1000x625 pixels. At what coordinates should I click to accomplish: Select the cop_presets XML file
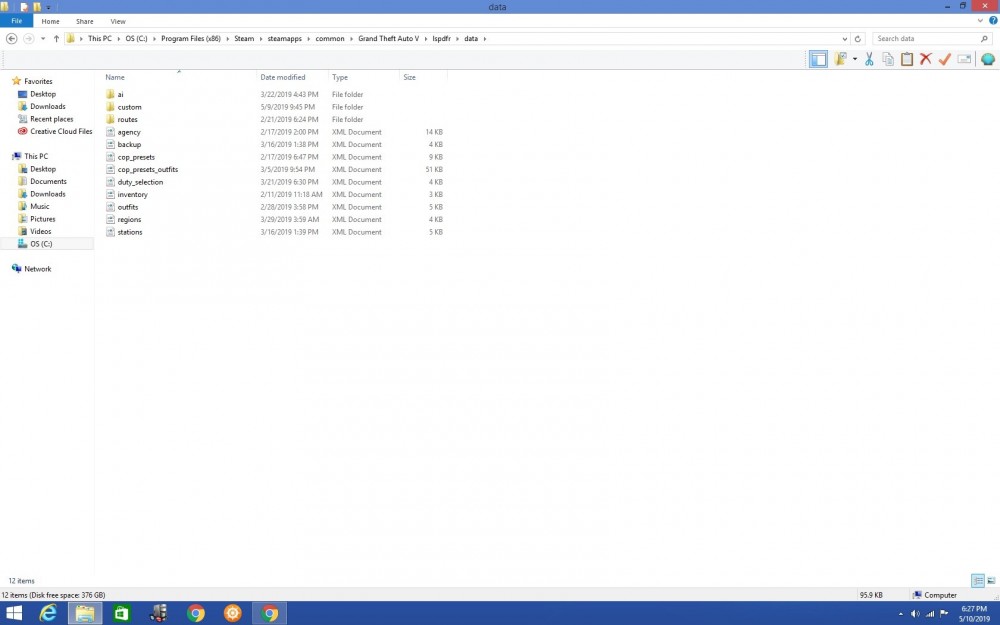(136, 157)
